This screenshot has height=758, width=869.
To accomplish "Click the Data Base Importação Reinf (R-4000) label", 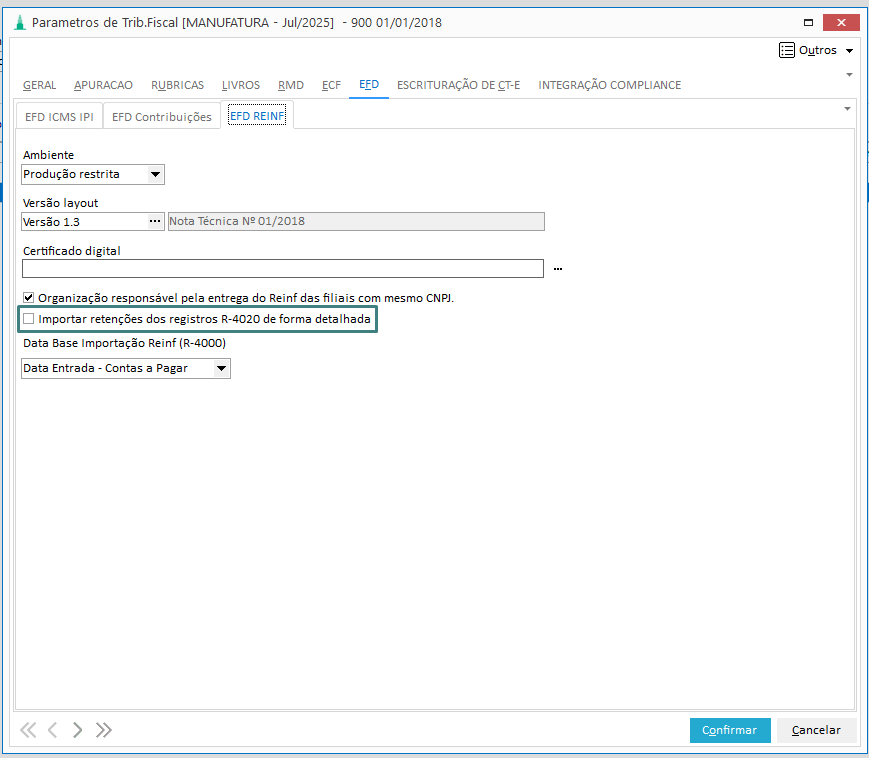I will [125, 343].
